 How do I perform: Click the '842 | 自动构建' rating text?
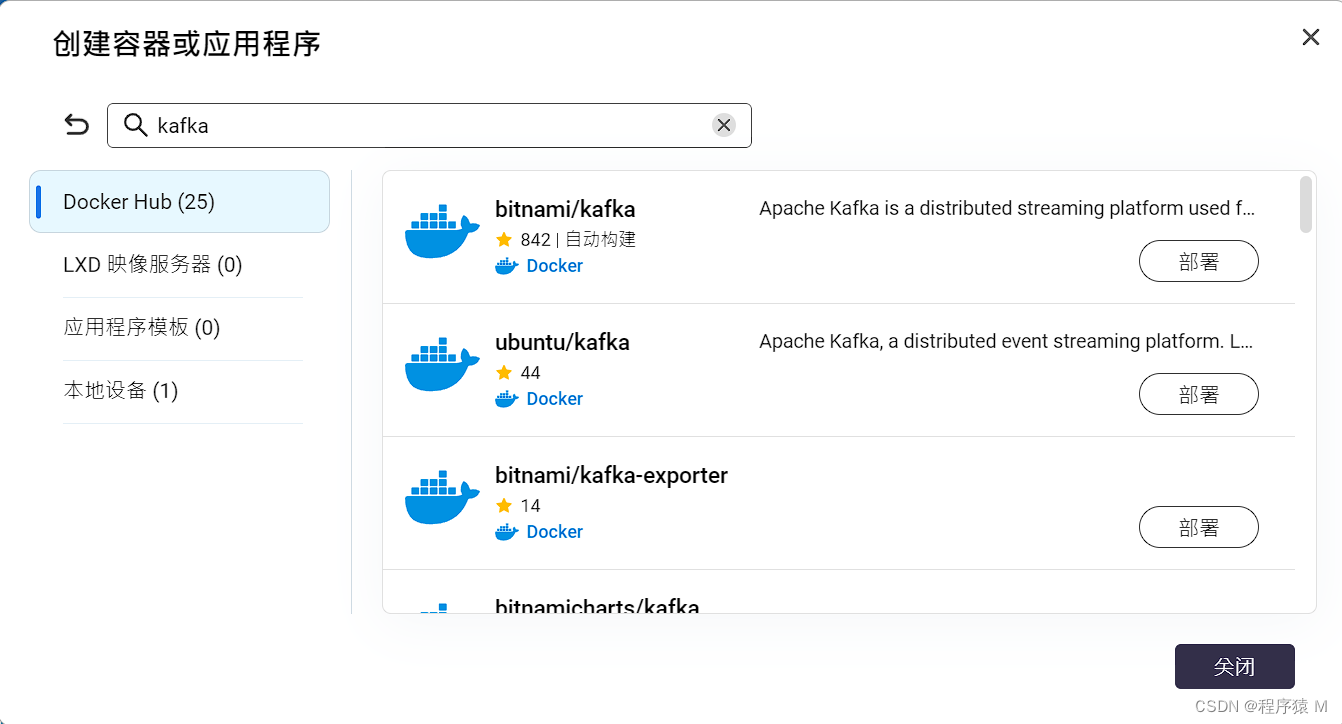578,240
